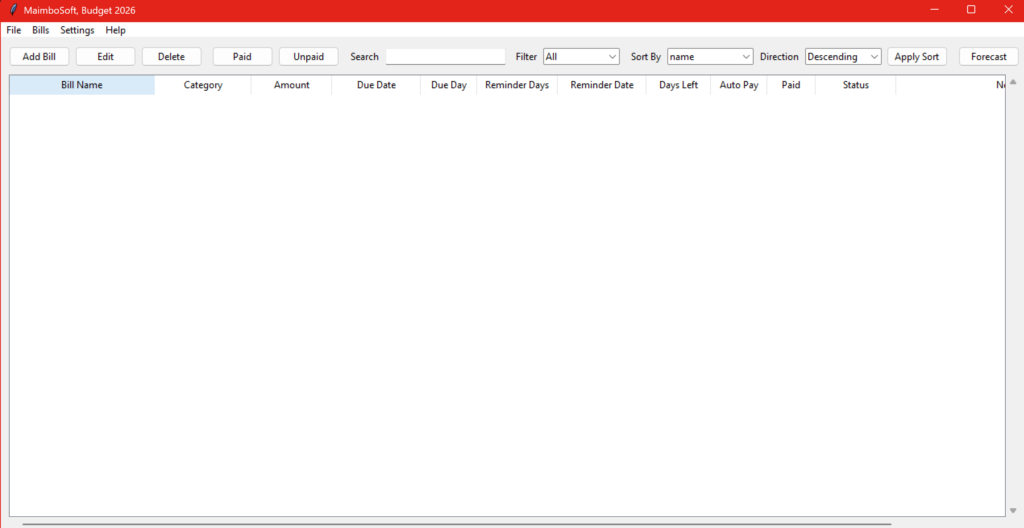The height and width of the screenshot is (528, 1024).
Task: Open the Help menu
Action: (x=116, y=30)
